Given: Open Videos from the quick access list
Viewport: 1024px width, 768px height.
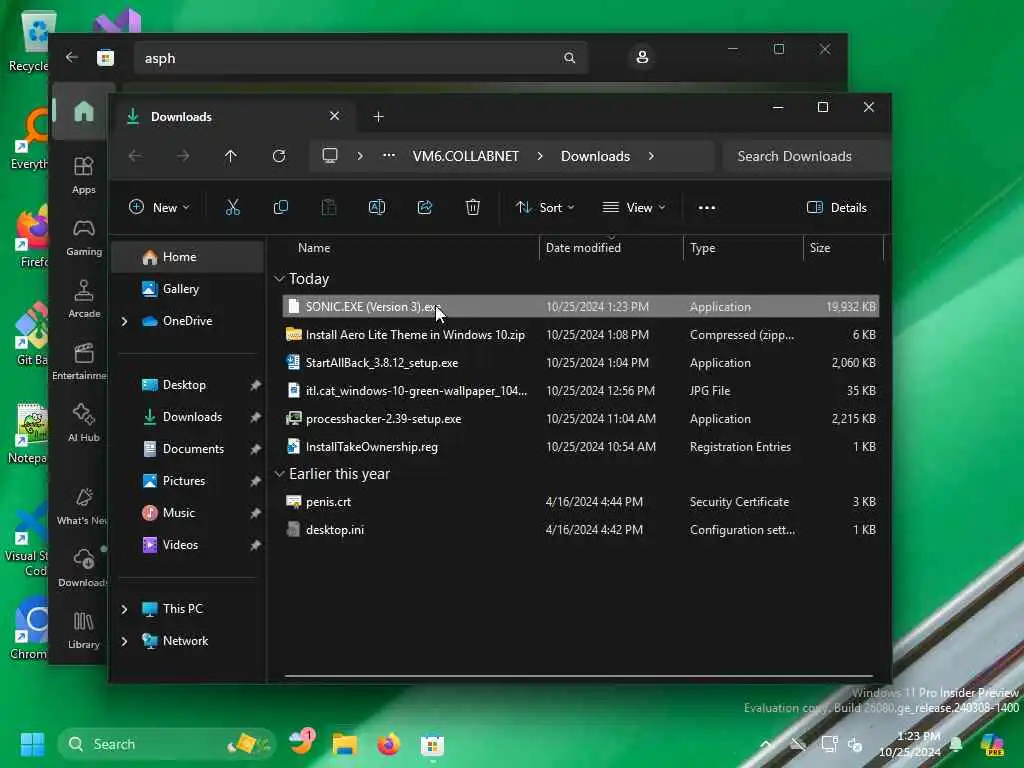Looking at the screenshot, I should pyautogui.click(x=187, y=545).
